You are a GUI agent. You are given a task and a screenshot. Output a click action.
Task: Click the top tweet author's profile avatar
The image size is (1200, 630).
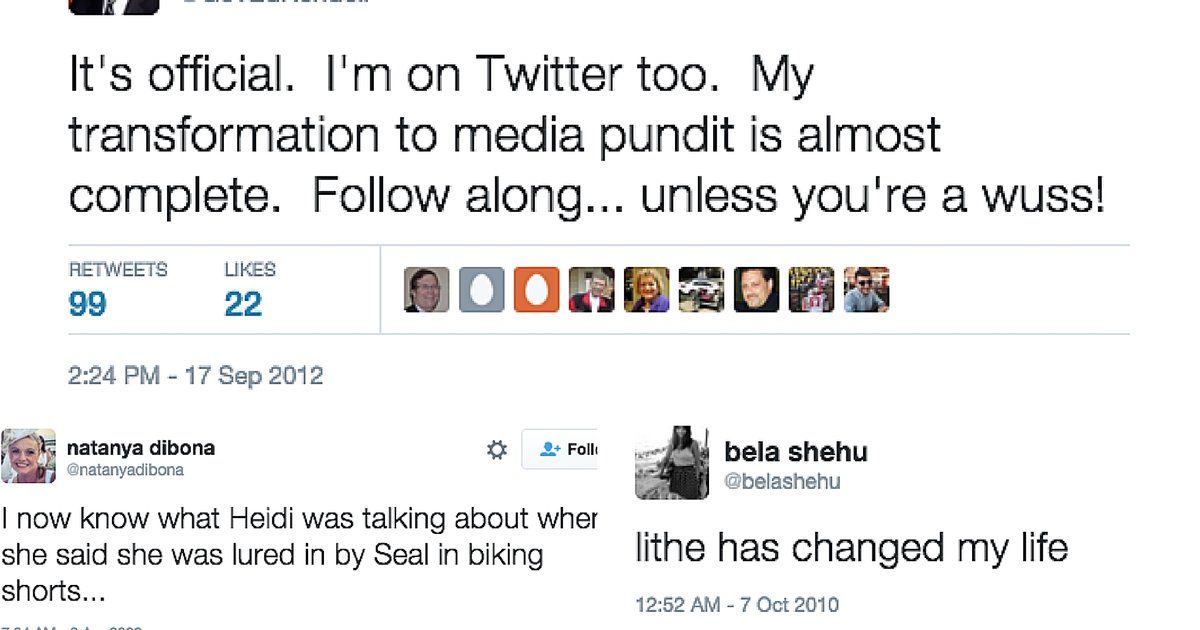[113, 8]
